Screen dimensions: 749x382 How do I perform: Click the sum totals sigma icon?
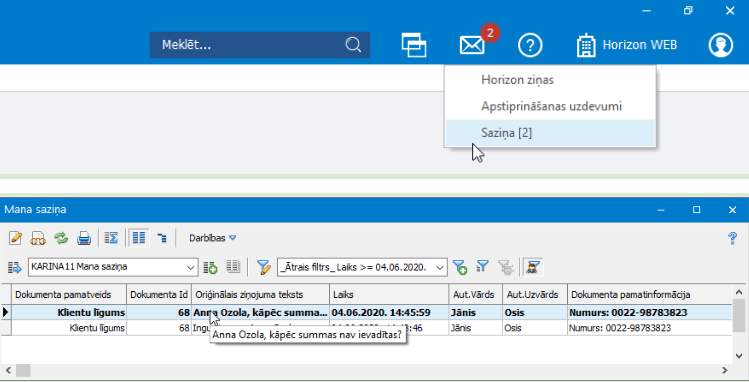click(x=111, y=238)
